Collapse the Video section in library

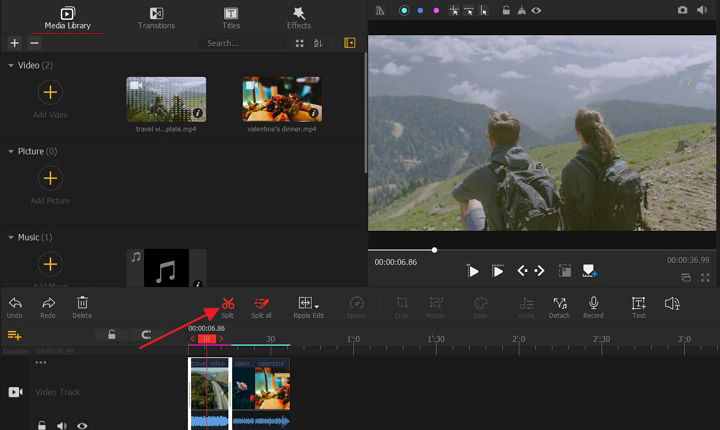pyautogui.click(x=11, y=65)
